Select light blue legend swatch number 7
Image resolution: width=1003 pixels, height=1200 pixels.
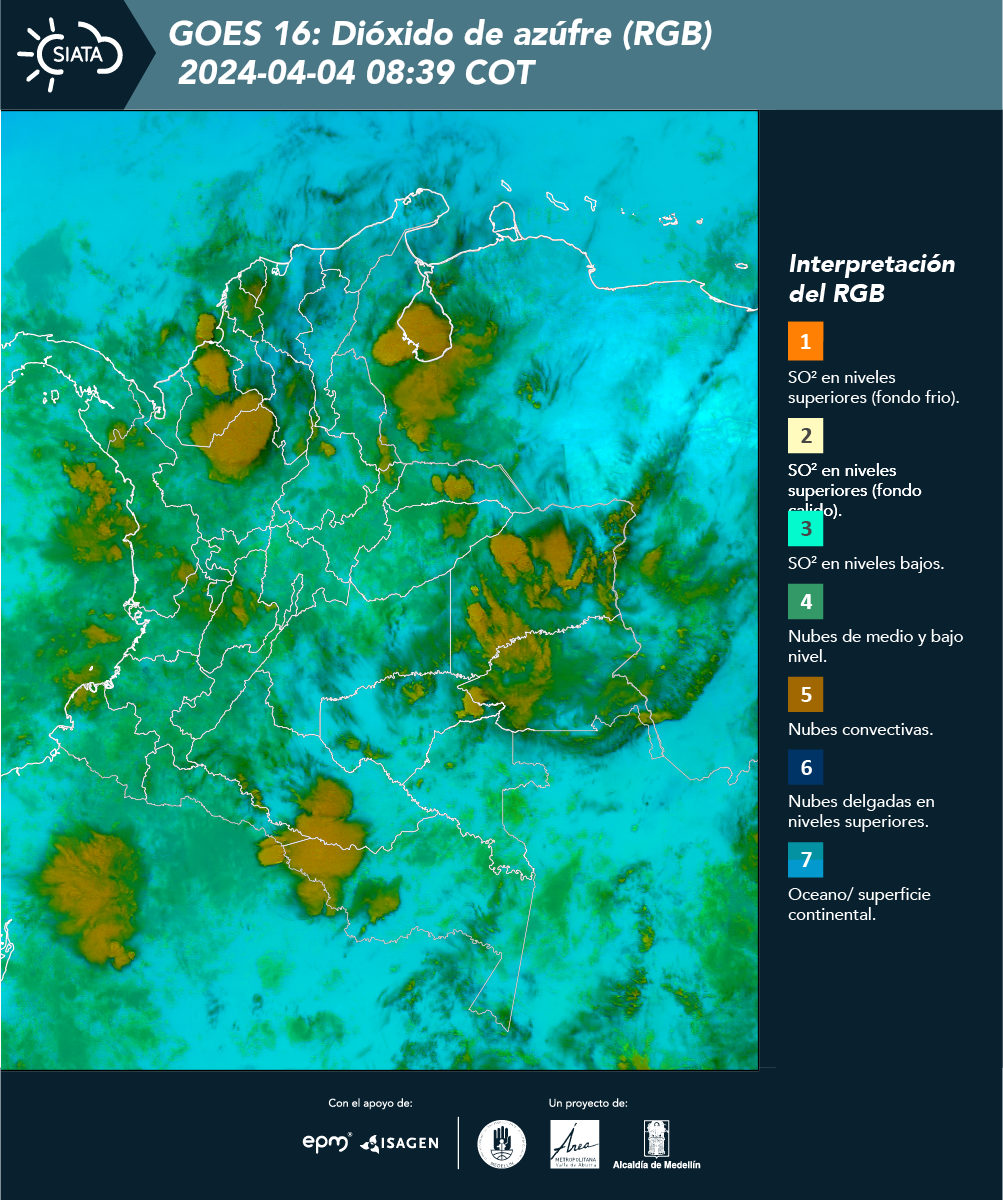click(x=805, y=860)
